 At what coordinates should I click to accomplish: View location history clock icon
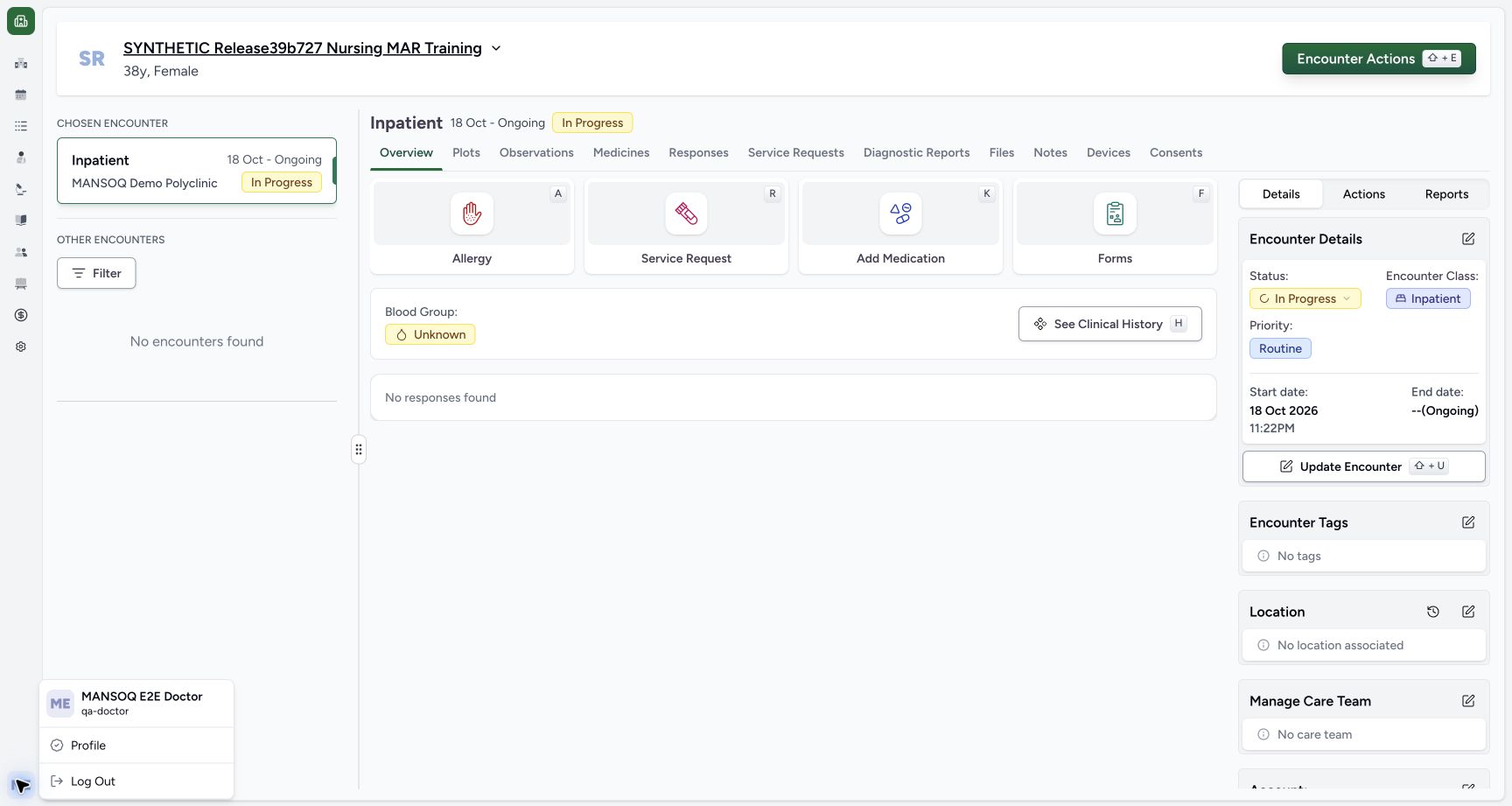pos(1433,612)
